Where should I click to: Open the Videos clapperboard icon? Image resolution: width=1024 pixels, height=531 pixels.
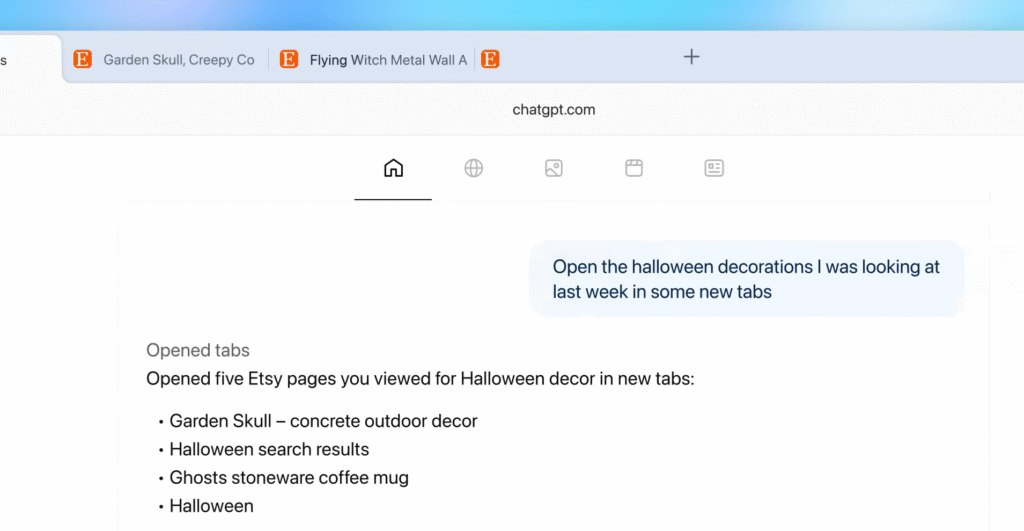click(634, 168)
